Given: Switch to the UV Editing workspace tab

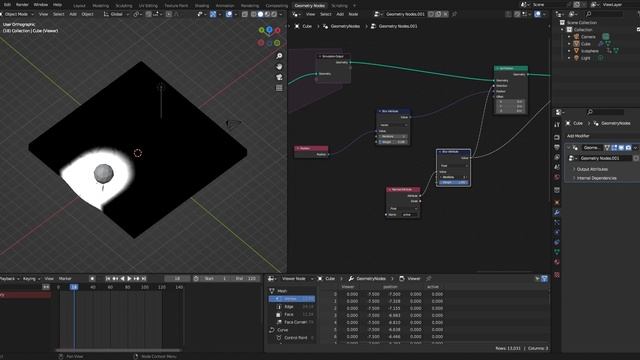Looking at the screenshot, I should coord(148,6).
